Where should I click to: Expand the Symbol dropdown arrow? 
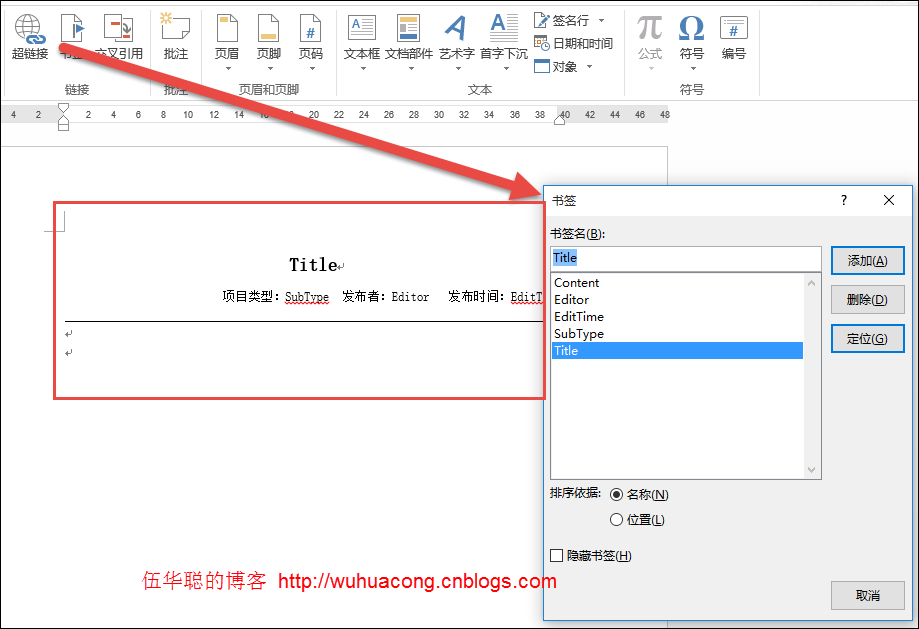(693, 69)
